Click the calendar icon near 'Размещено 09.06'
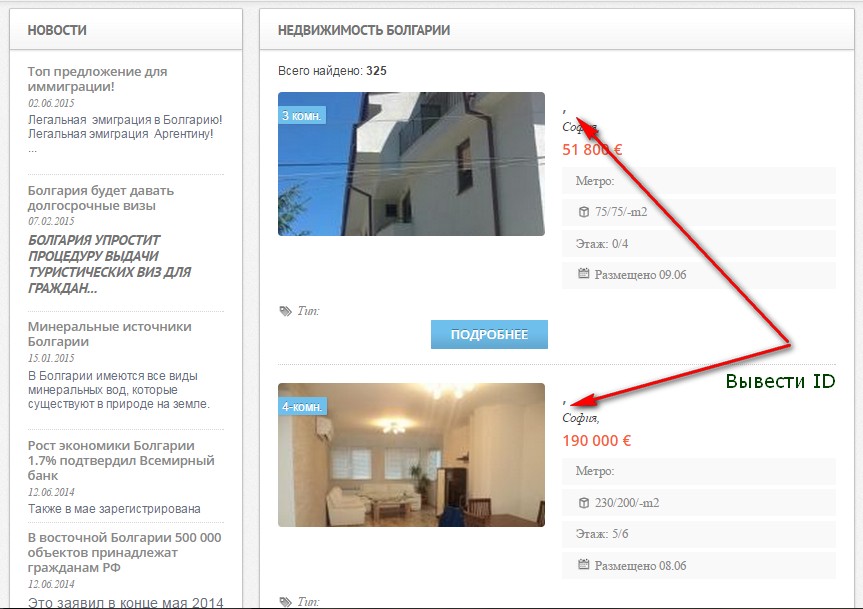Image resolution: width=863 pixels, height=609 pixels. (x=583, y=273)
